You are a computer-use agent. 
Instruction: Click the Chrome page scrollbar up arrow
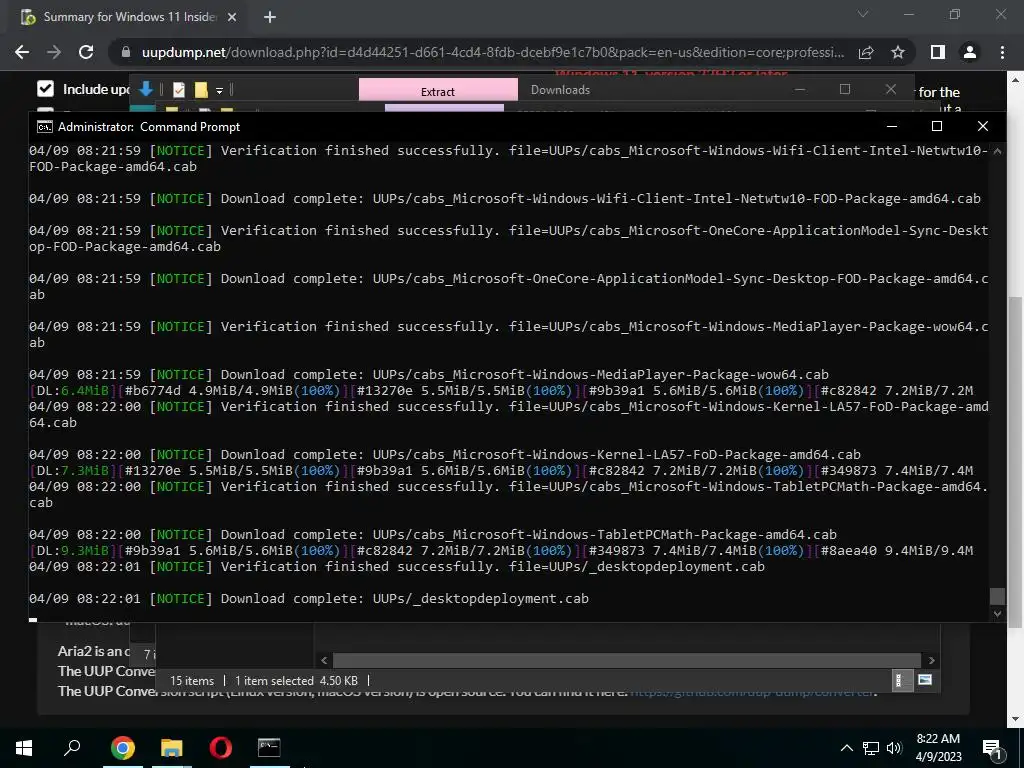(x=1016, y=80)
